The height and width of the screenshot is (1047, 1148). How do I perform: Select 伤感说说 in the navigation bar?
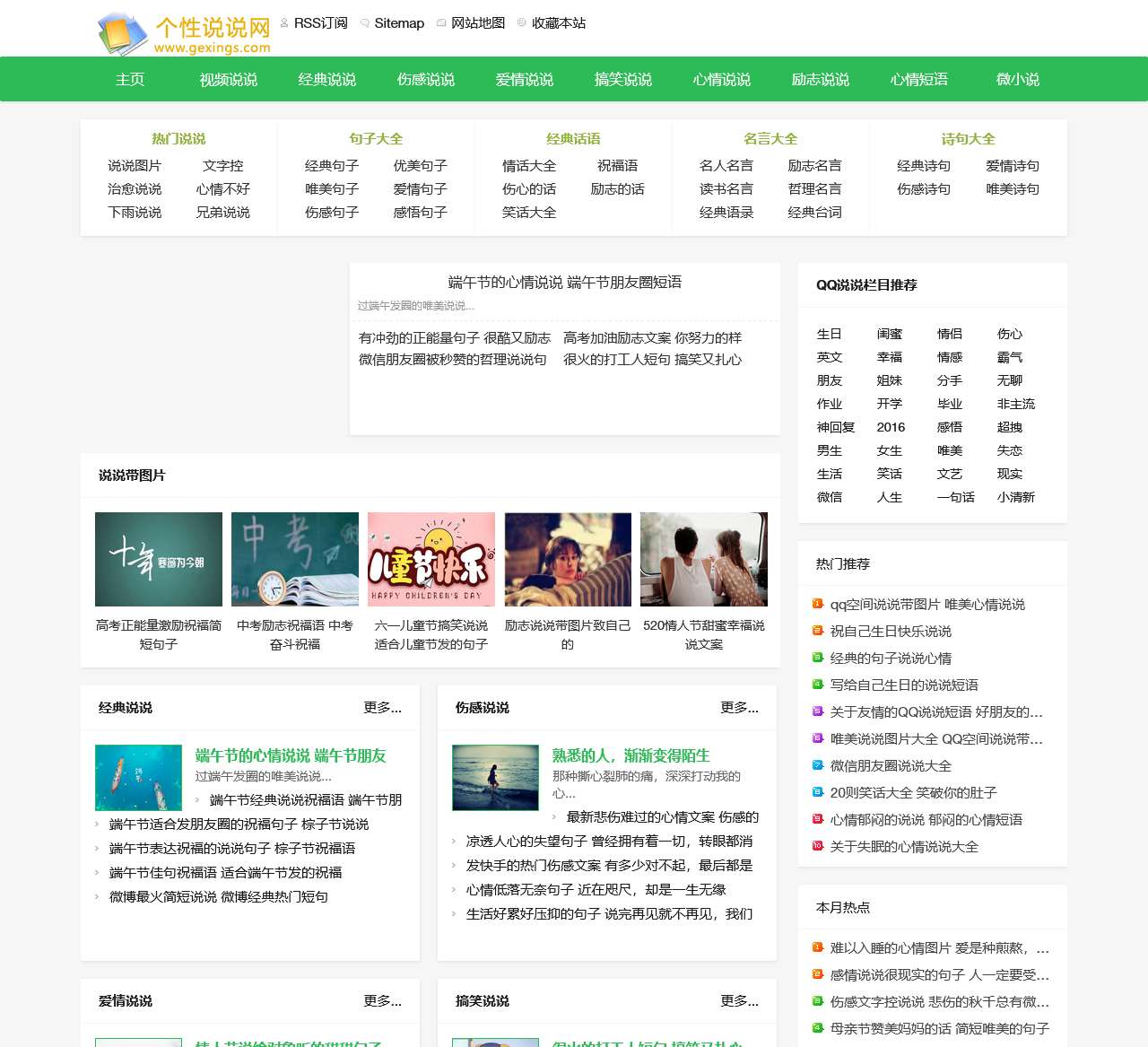click(x=426, y=79)
